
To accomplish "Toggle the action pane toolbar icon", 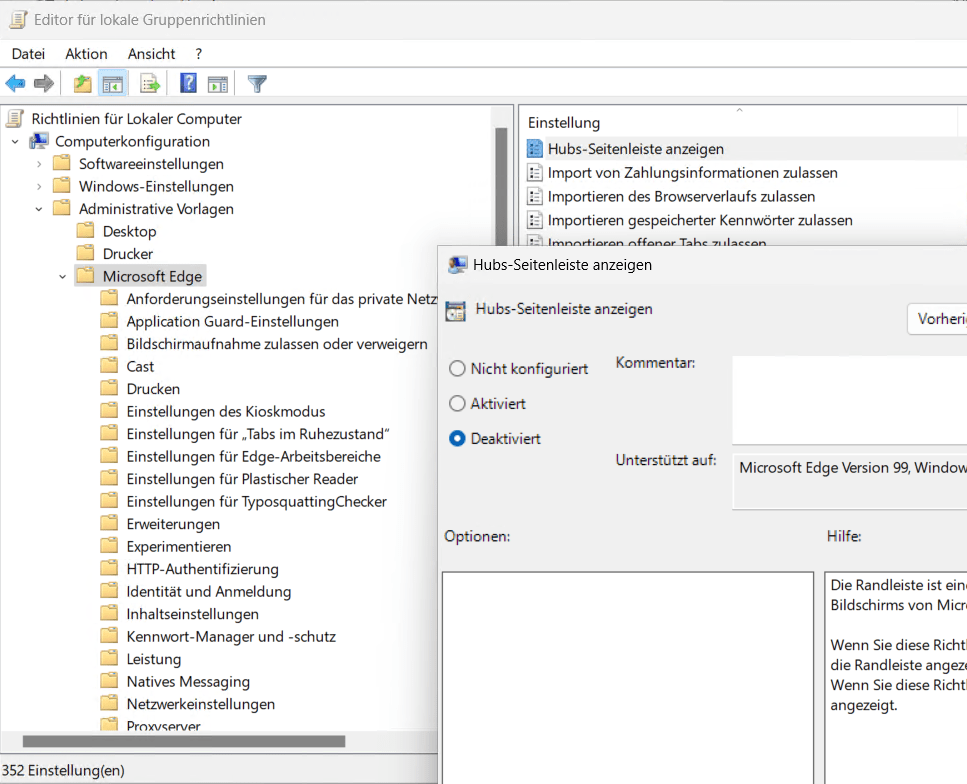I will click(218, 84).
